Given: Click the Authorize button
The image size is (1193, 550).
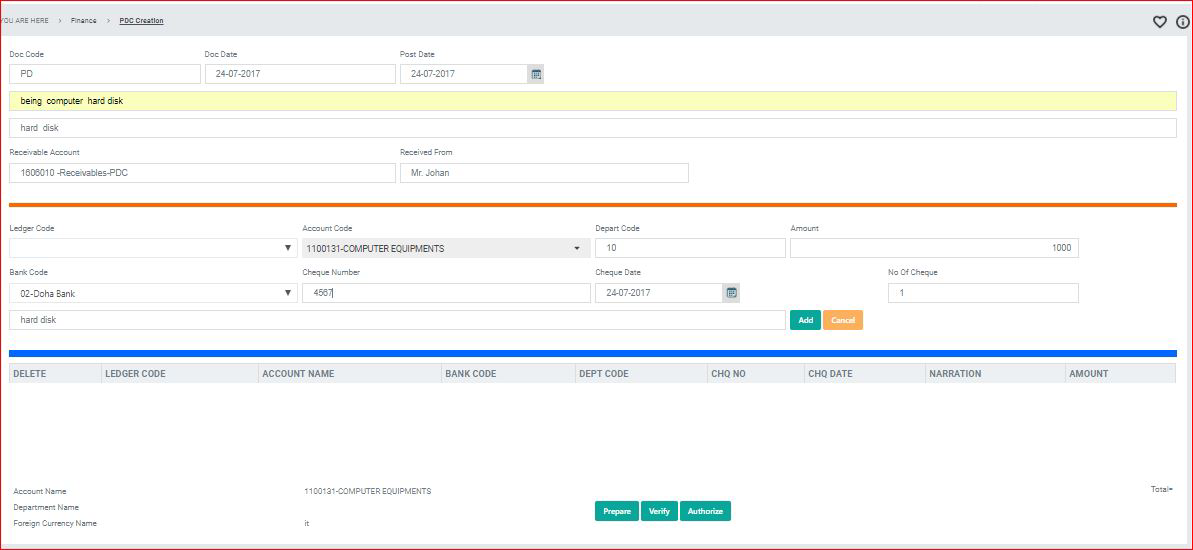Looking at the screenshot, I should [x=705, y=511].
